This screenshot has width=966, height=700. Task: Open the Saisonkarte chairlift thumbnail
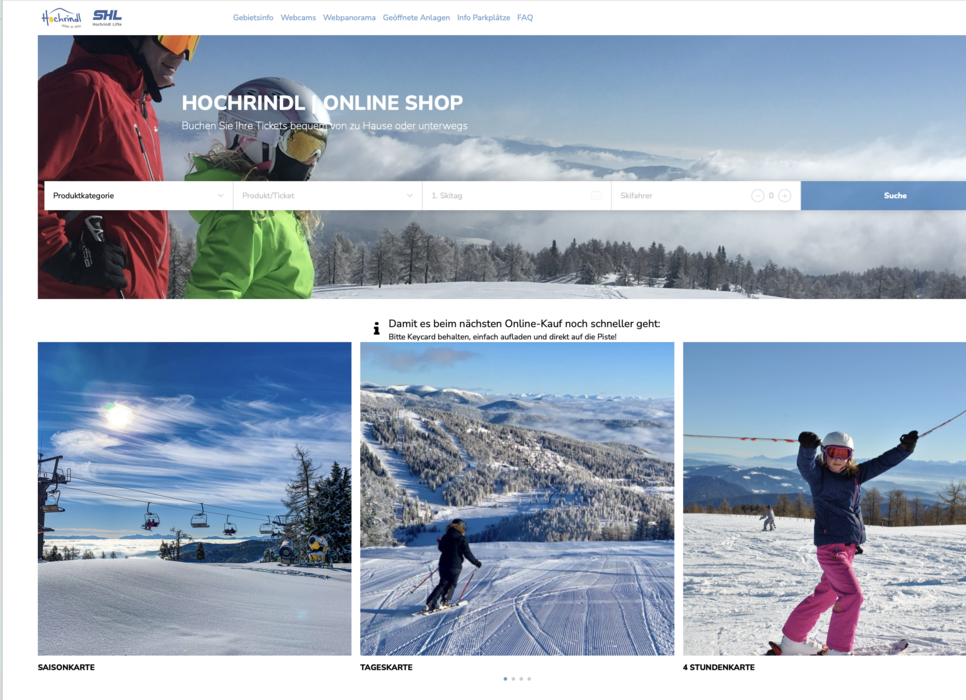pyautogui.click(x=195, y=499)
